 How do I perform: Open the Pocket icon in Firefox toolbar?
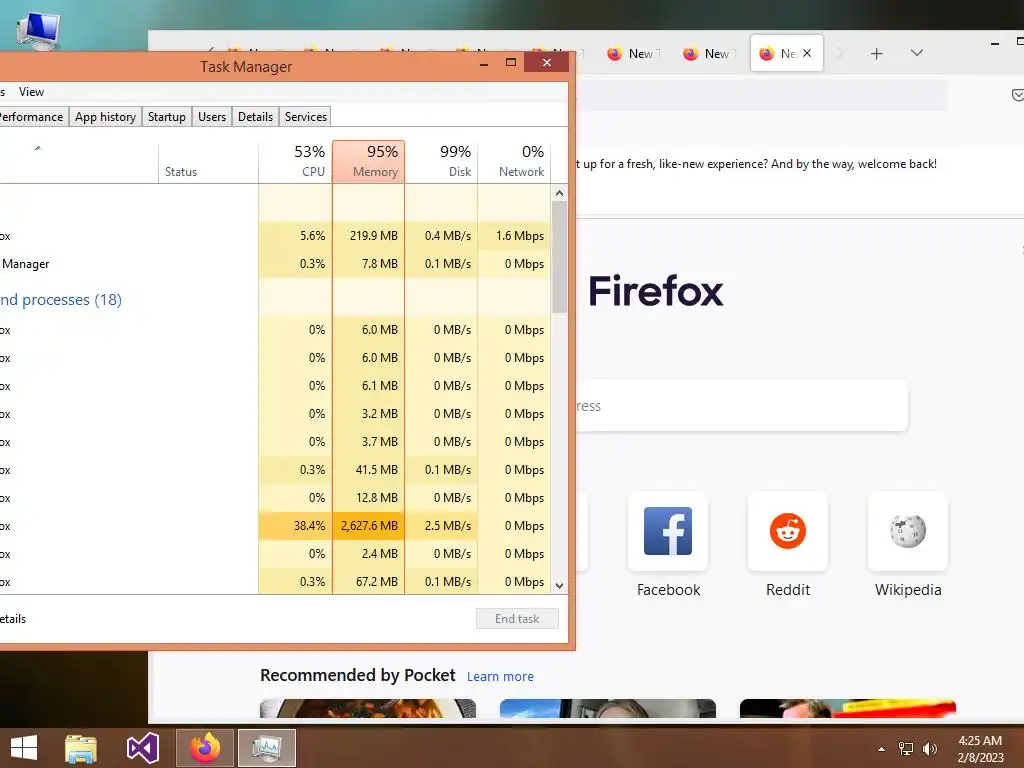pos(1017,95)
